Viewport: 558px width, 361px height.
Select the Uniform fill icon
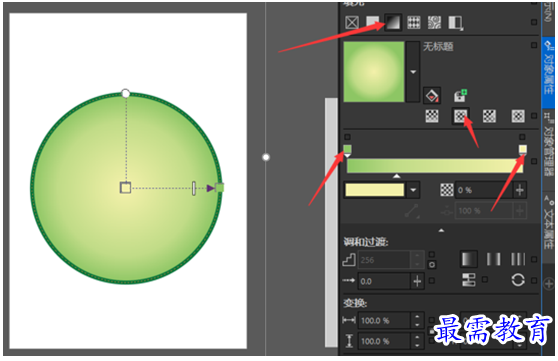tap(372, 22)
